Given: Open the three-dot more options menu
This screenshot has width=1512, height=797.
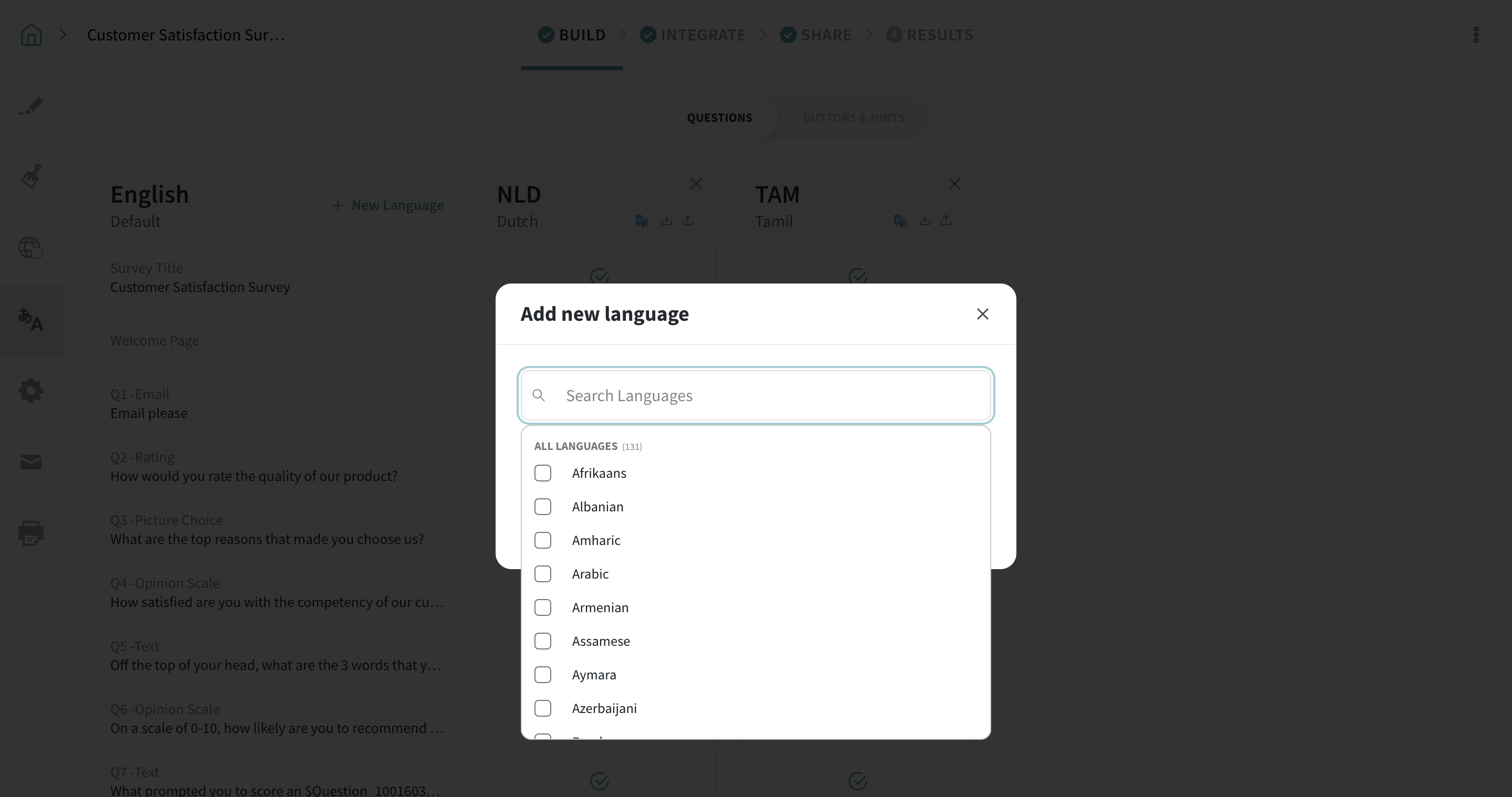Looking at the screenshot, I should [1476, 35].
